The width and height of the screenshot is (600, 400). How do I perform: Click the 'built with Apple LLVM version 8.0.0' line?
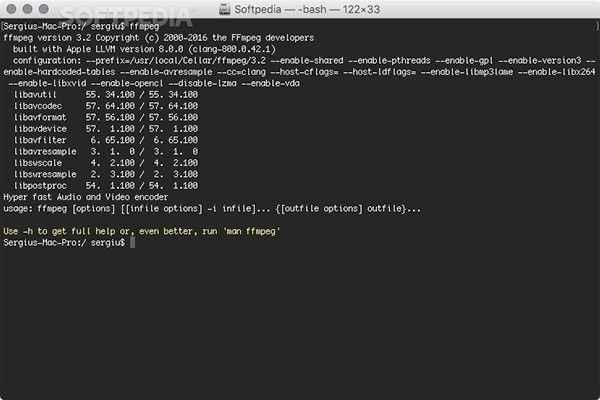[144, 49]
